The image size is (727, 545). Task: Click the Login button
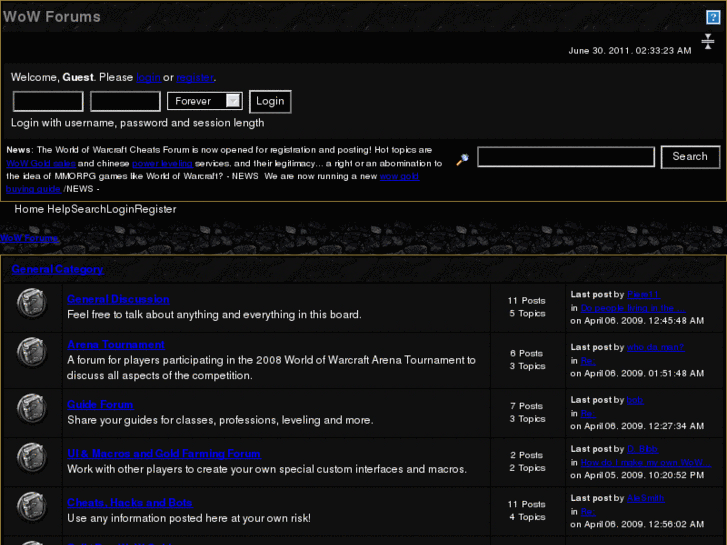tap(270, 102)
